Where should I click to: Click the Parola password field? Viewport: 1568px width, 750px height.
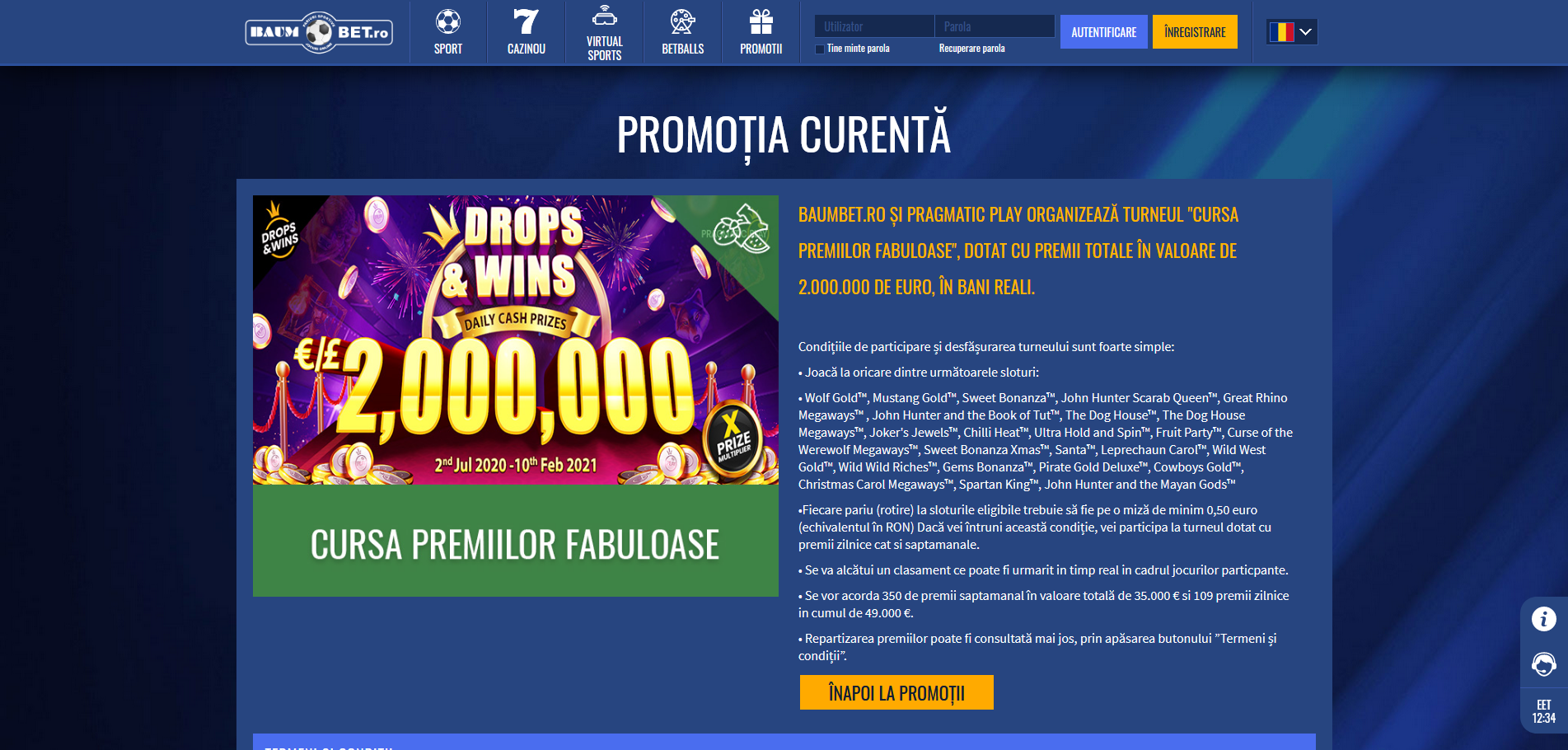995,26
